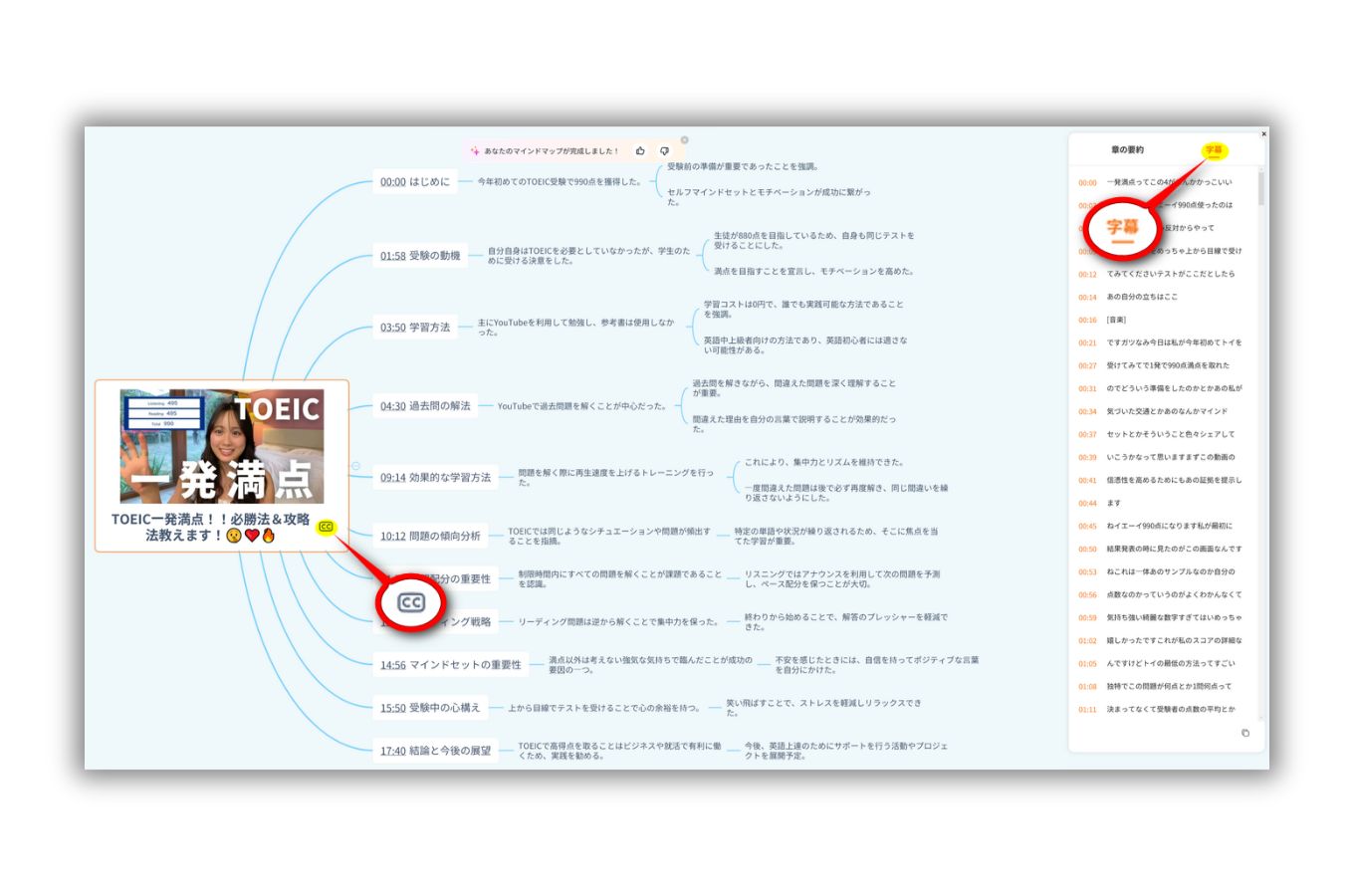Select node 満点以外は考えない強気な気持ち
The image size is (1354, 896).
tap(650, 665)
